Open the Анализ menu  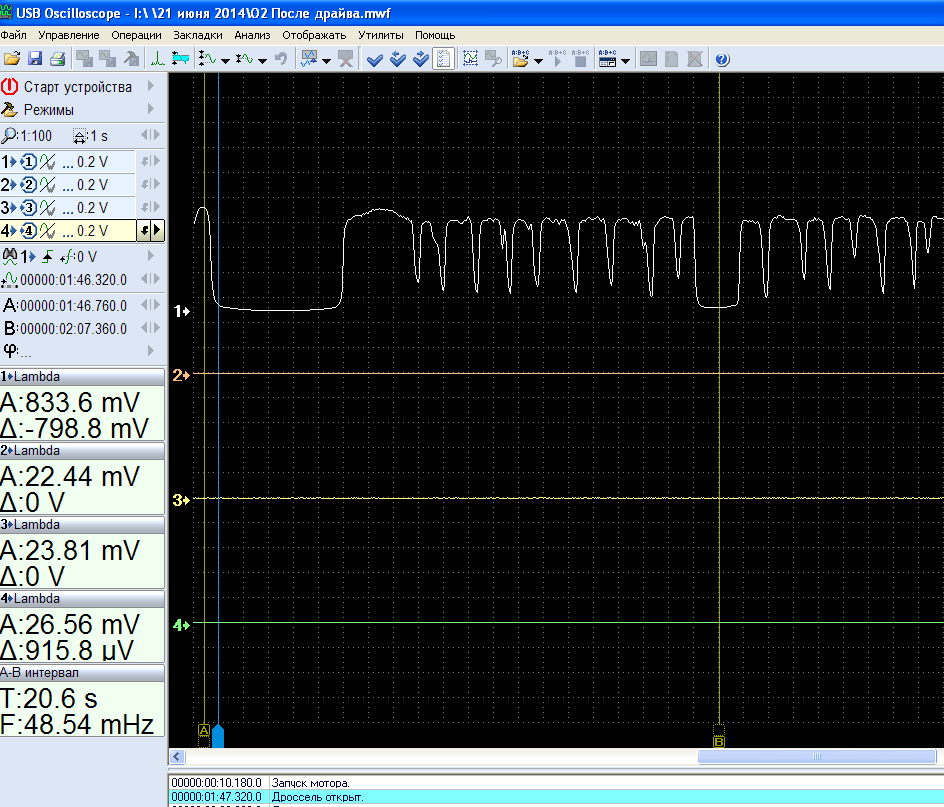tap(253, 35)
